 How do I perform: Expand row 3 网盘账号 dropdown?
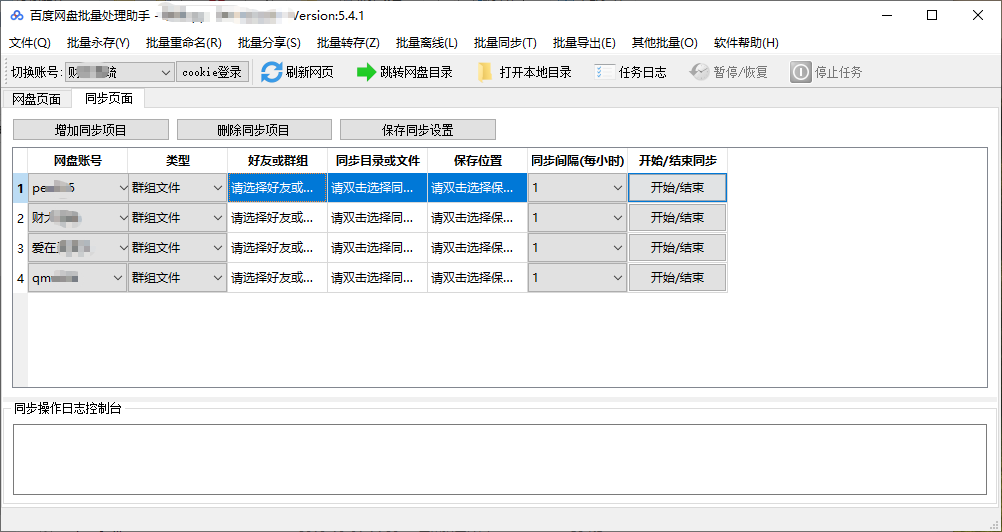[78, 248]
